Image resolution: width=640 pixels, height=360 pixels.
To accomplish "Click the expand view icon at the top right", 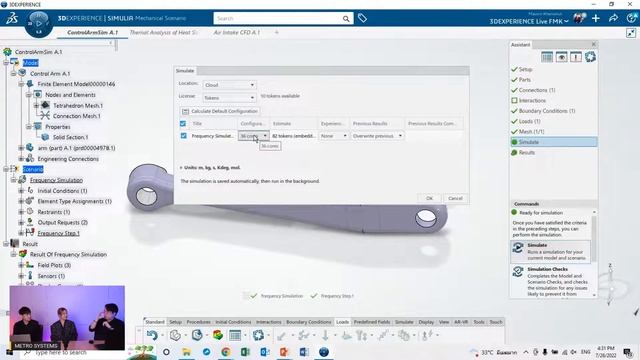I will pyautogui.click(x=631, y=33).
